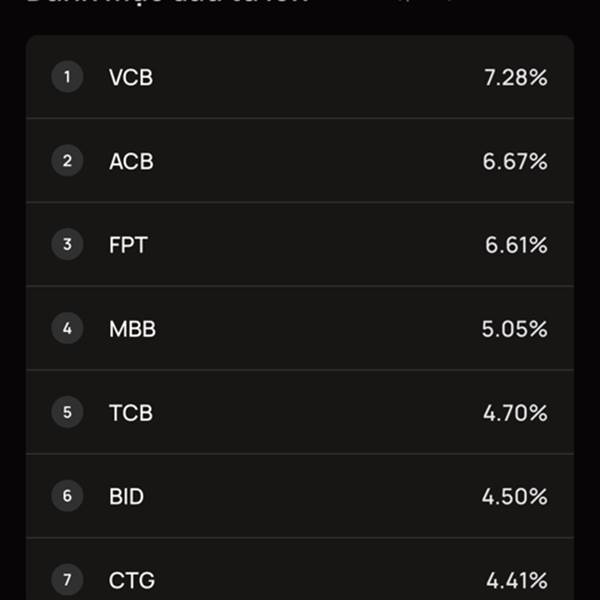Click the 4.70% allocation figure
The height and width of the screenshot is (600, 600).
tap(515, 413)
